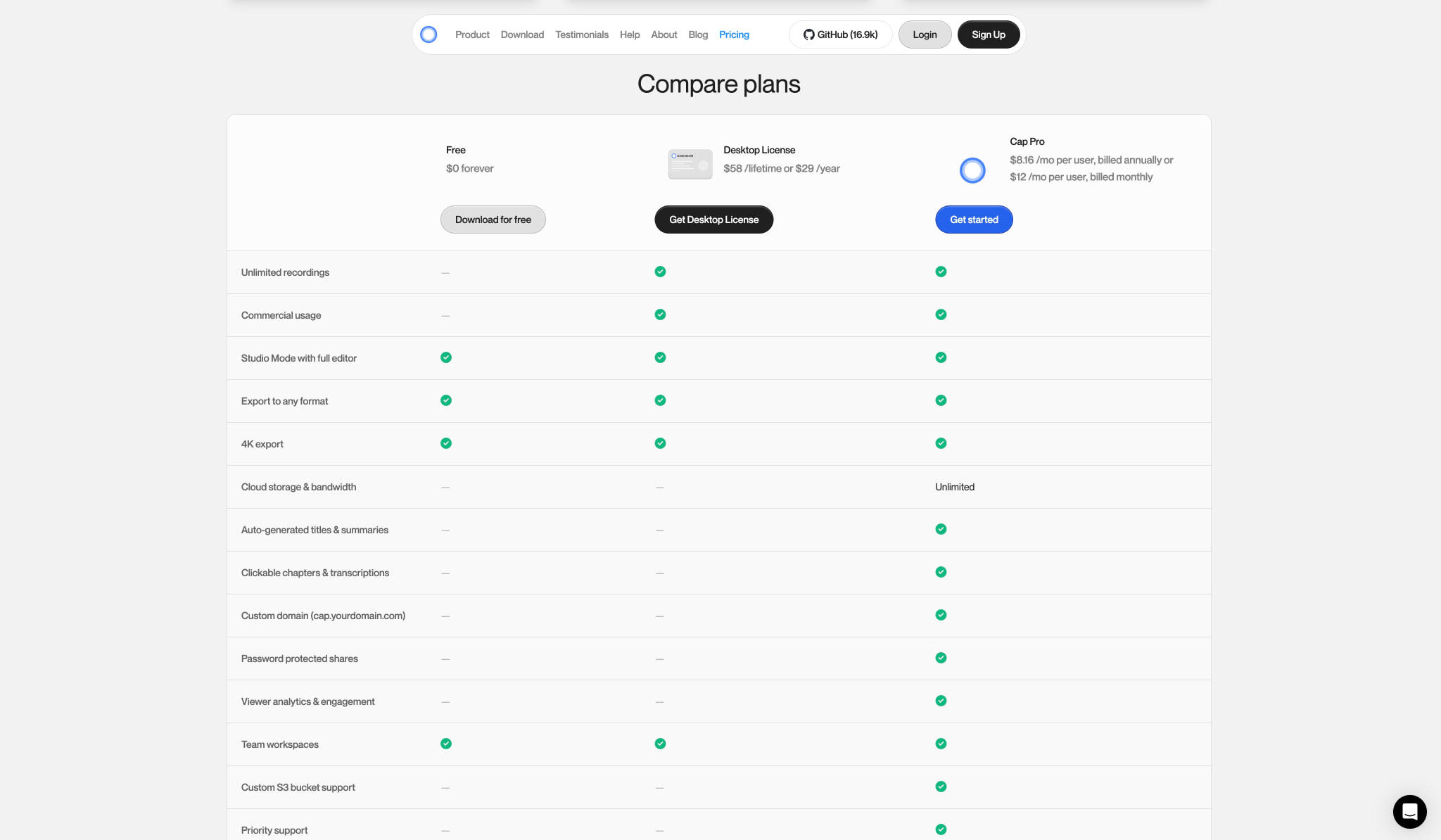Image resolution: width=1441 pixels, height=840 pixels.
Task: Click the '$0 forever' price text
Action: 469,168
